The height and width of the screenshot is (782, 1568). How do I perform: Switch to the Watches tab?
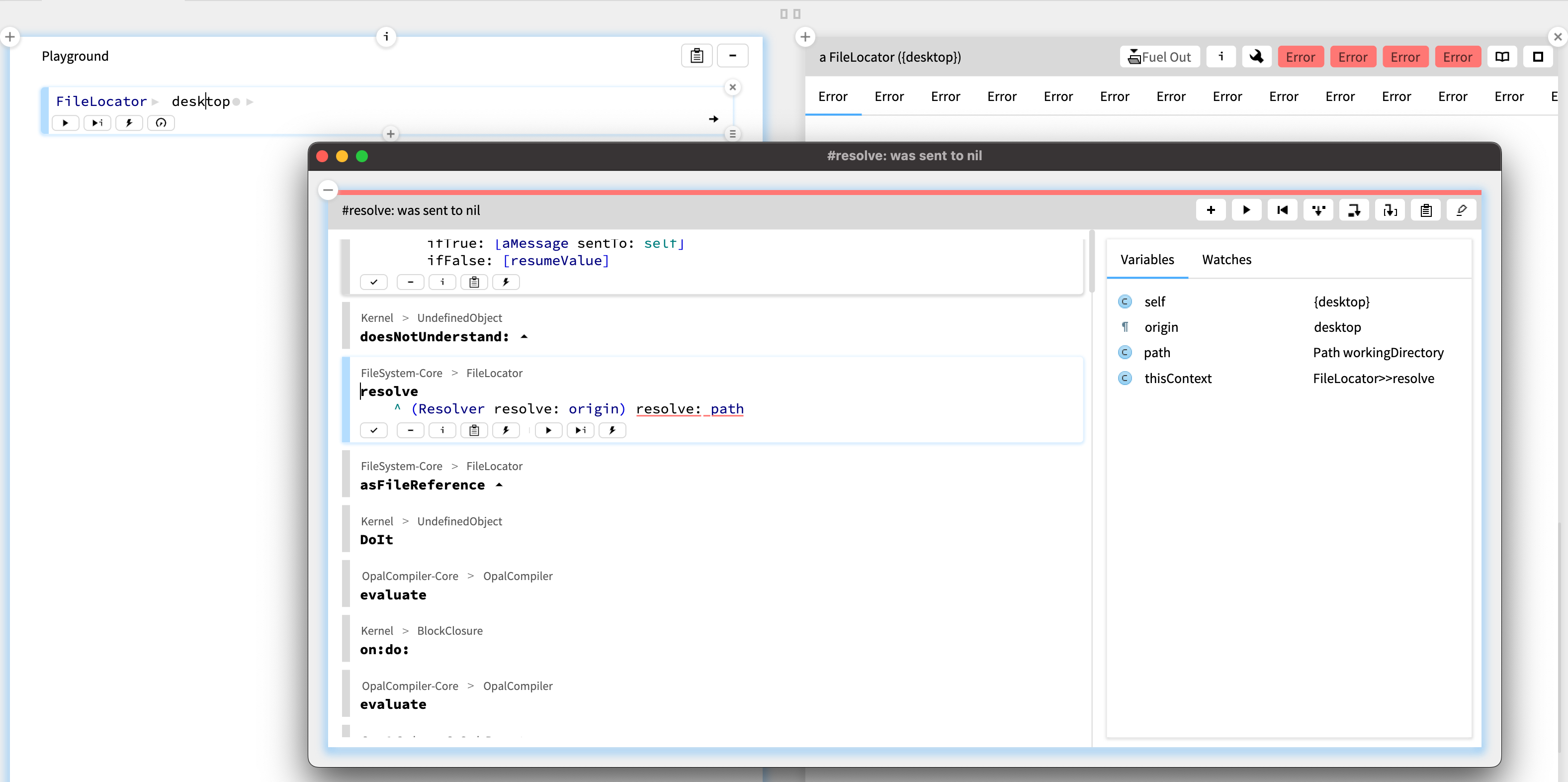1226,260
